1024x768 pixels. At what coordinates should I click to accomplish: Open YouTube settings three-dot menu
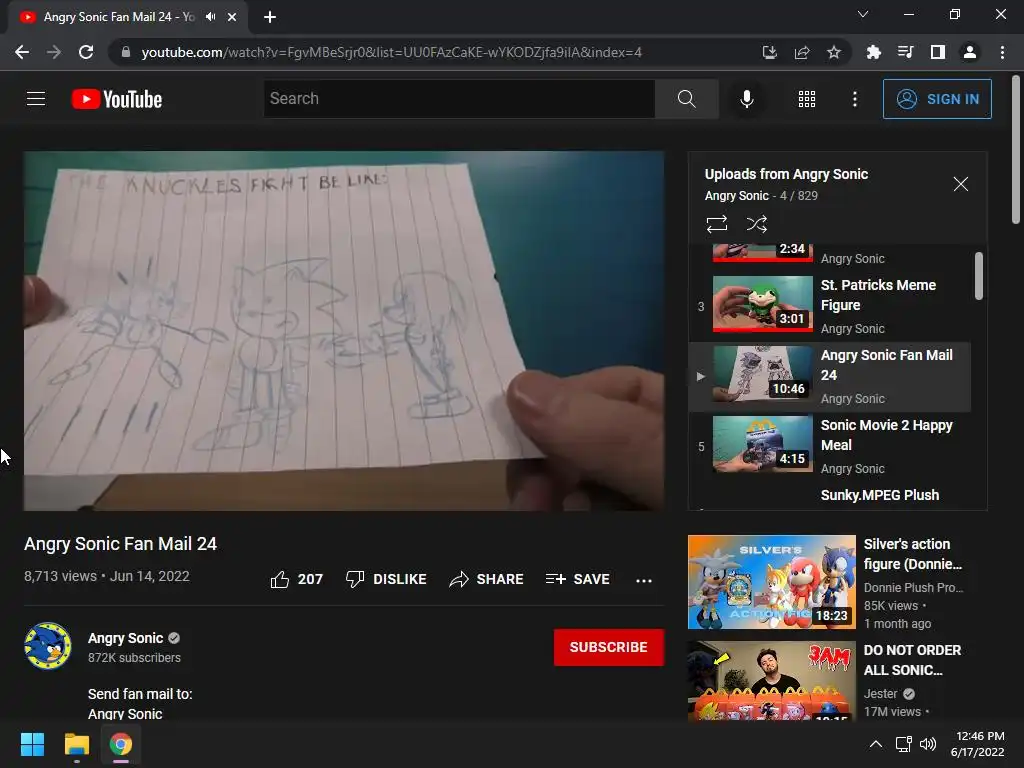(855, 99)
